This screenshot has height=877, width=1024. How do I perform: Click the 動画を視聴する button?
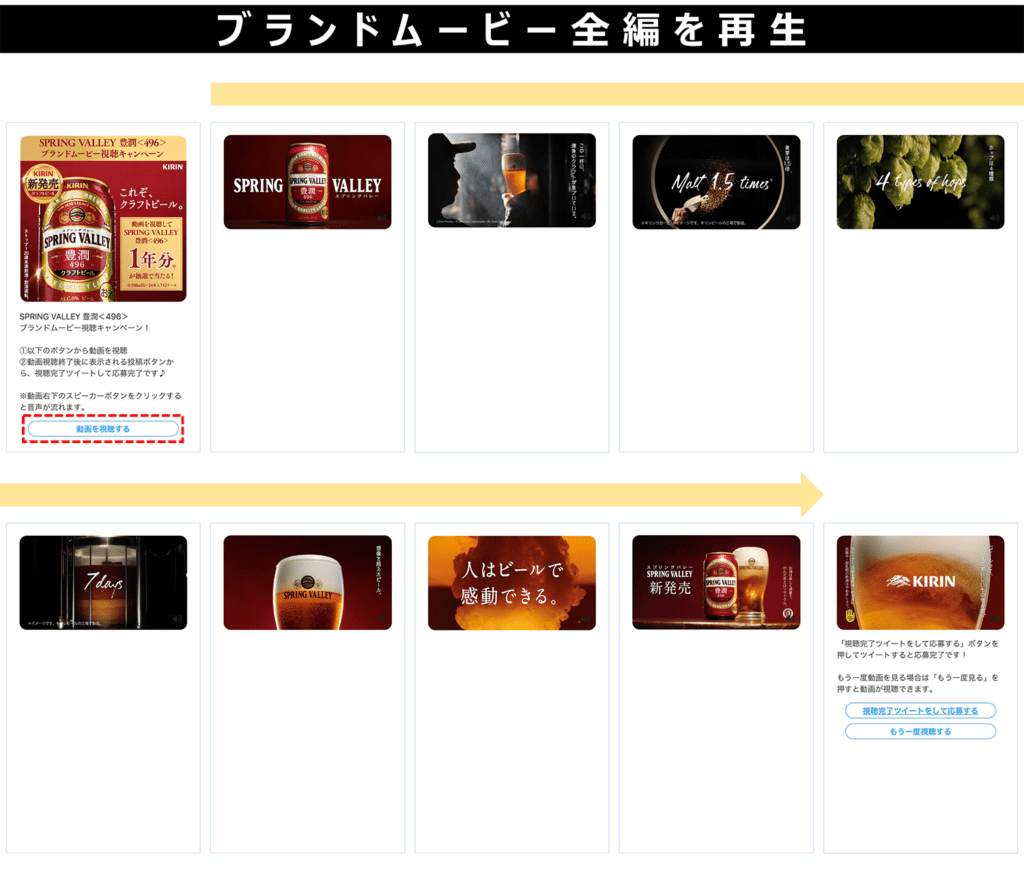pos(103,429)
